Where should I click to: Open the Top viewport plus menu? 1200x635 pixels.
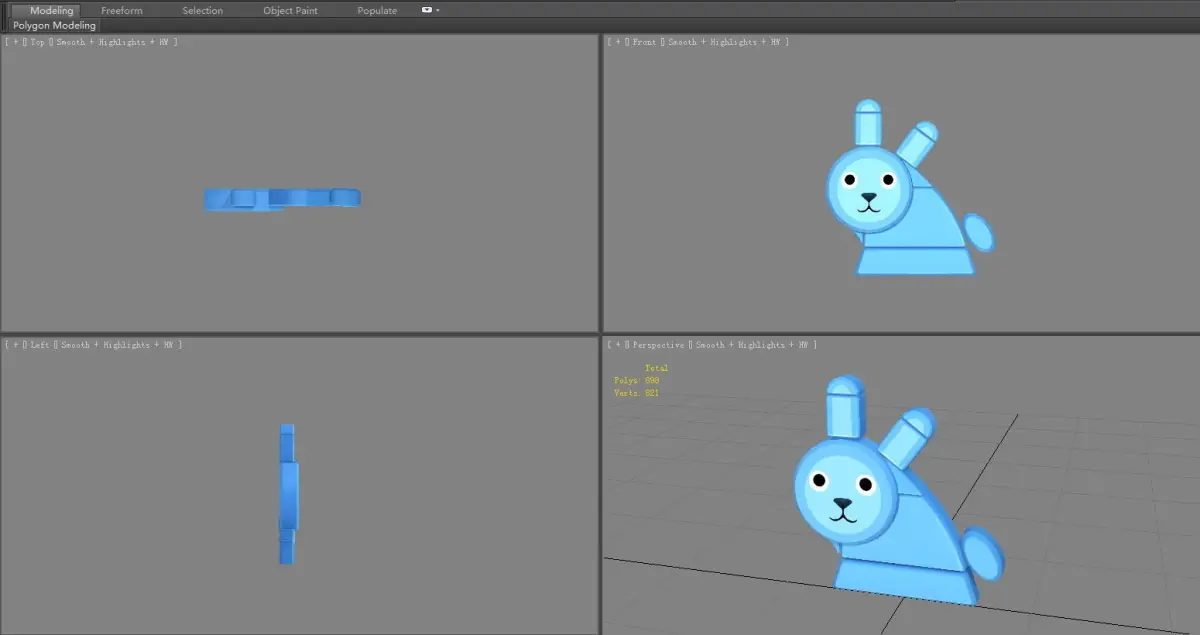[15, 42]
